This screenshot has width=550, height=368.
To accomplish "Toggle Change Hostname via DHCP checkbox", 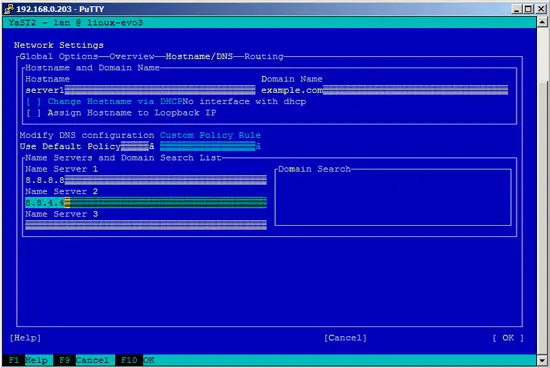I will click(x=34, y=102).
